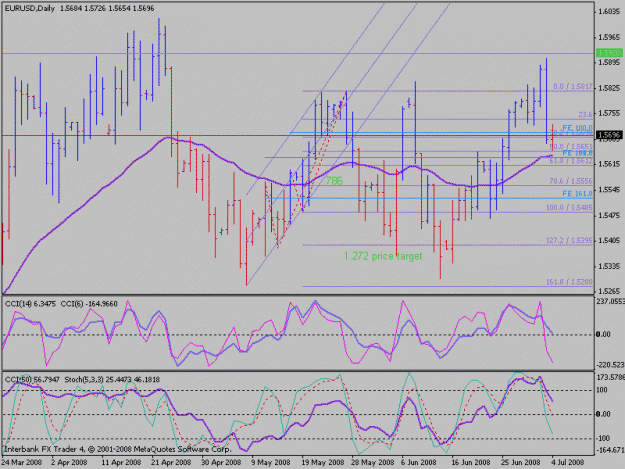Select the CCI(14) 6.3475 indicator label
Screen dimensions: 625x469
pos(30,304)
